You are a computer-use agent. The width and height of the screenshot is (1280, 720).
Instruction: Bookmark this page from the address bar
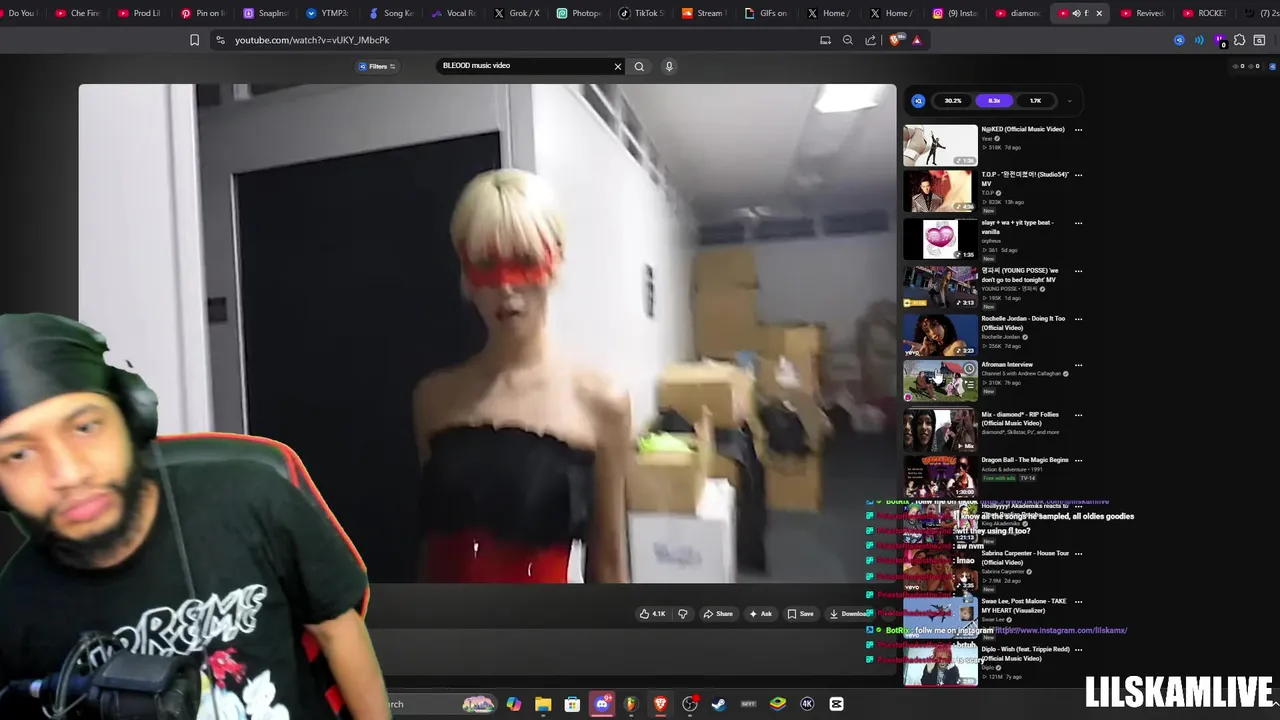(194, 40)
